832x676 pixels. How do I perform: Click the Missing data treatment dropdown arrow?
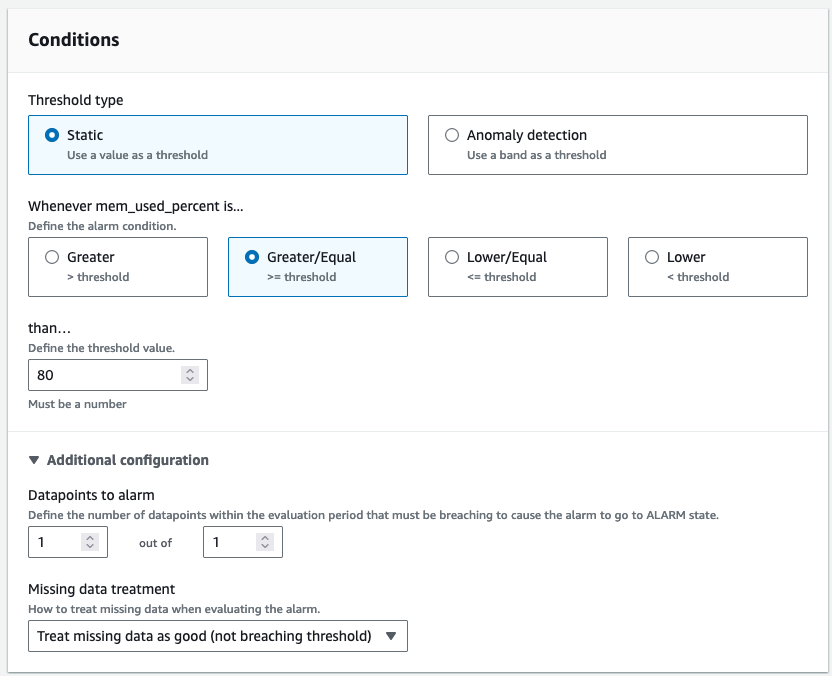(391, 636)
